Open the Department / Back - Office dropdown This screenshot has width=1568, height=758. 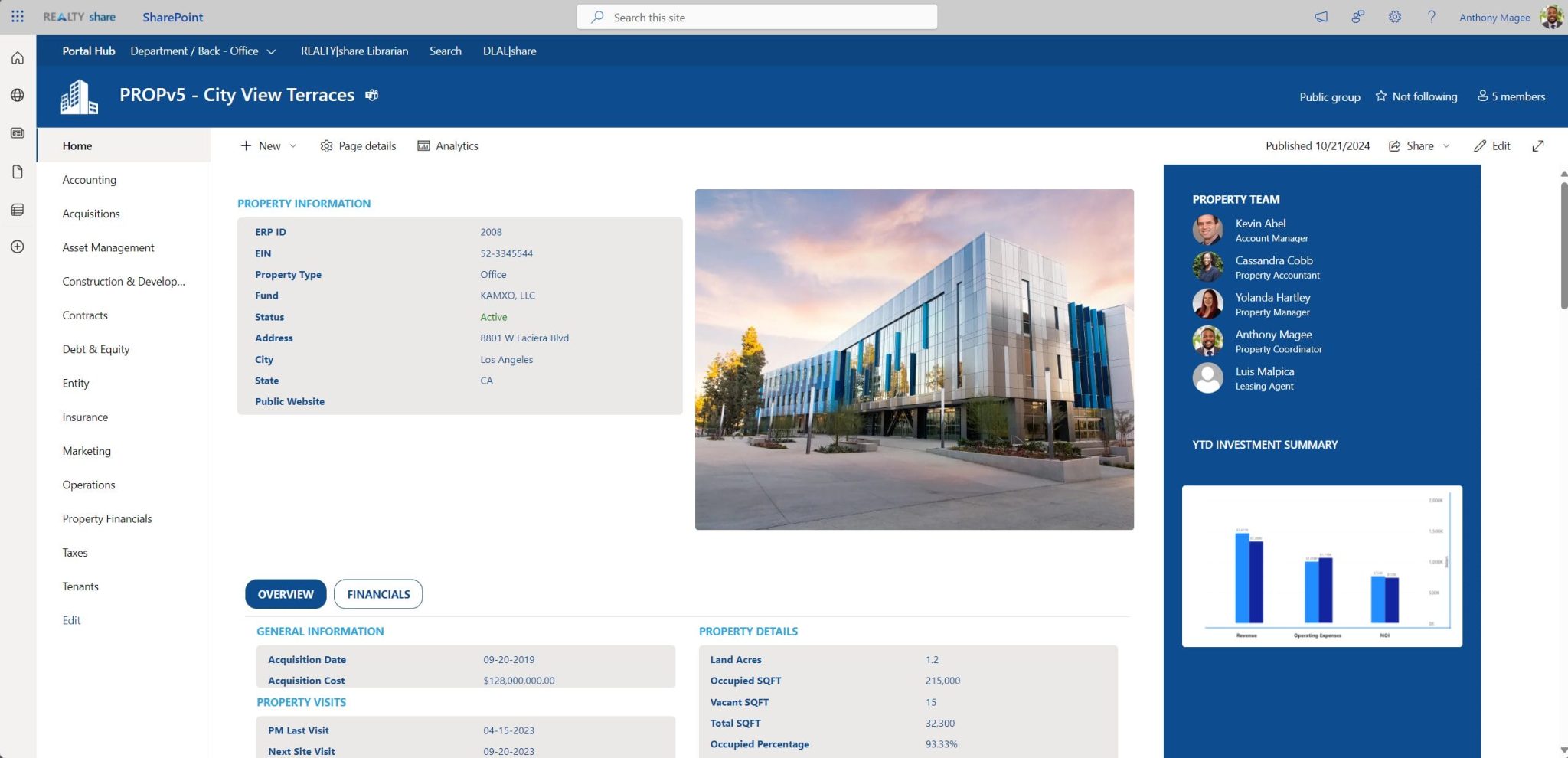[272, 51]
